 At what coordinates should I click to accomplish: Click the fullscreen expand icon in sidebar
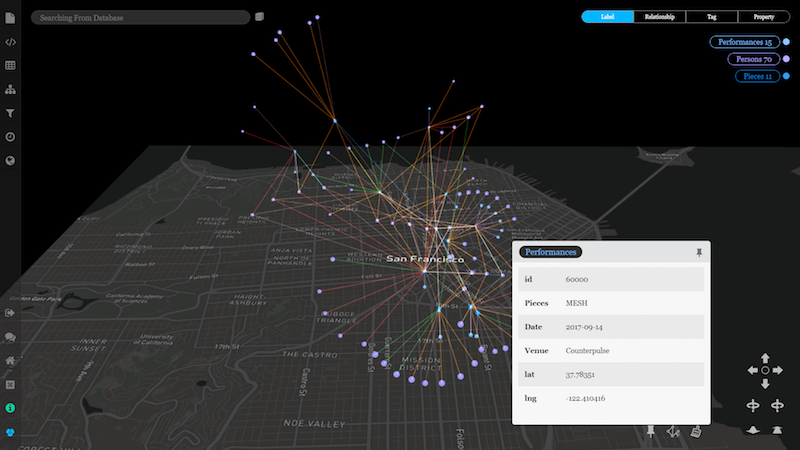click(10, 384)
